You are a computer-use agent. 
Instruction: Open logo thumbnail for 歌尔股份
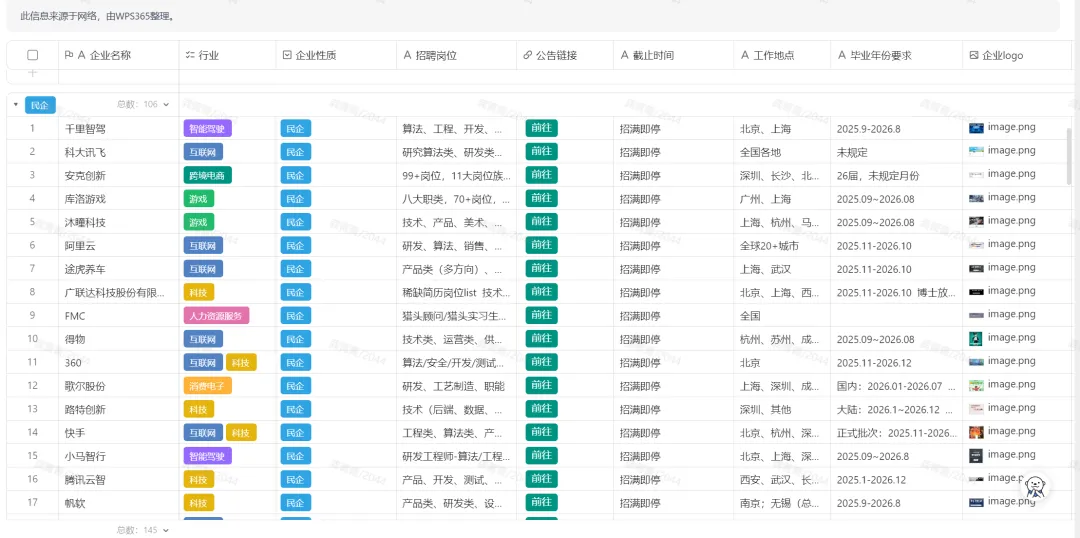pos(975,385)
